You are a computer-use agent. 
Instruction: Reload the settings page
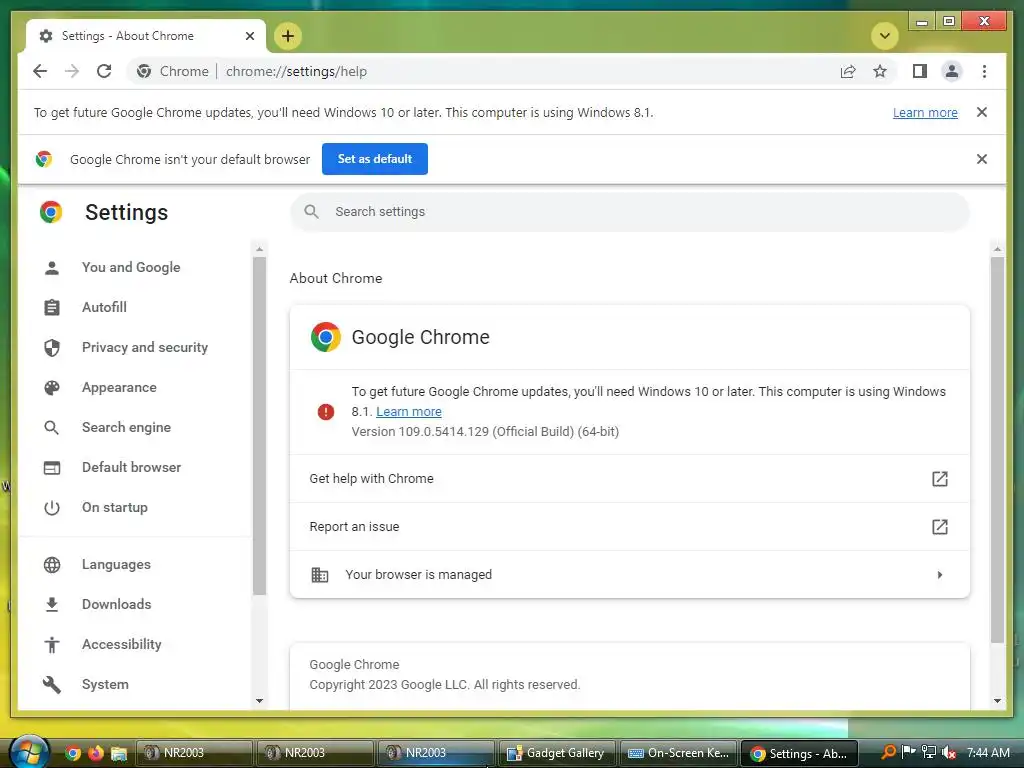(x=104, y=71)
